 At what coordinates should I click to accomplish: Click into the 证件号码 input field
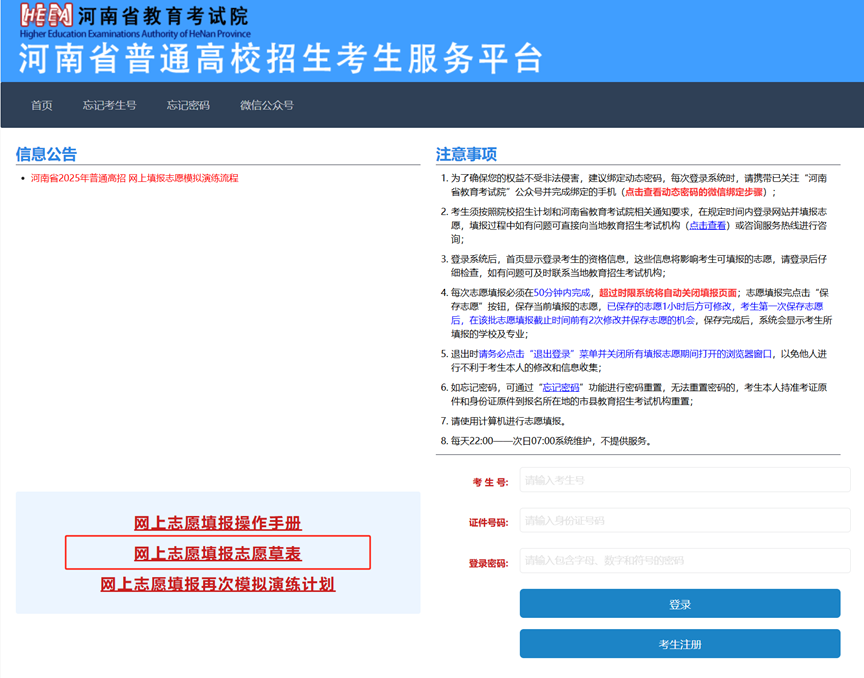coord(684,521)
